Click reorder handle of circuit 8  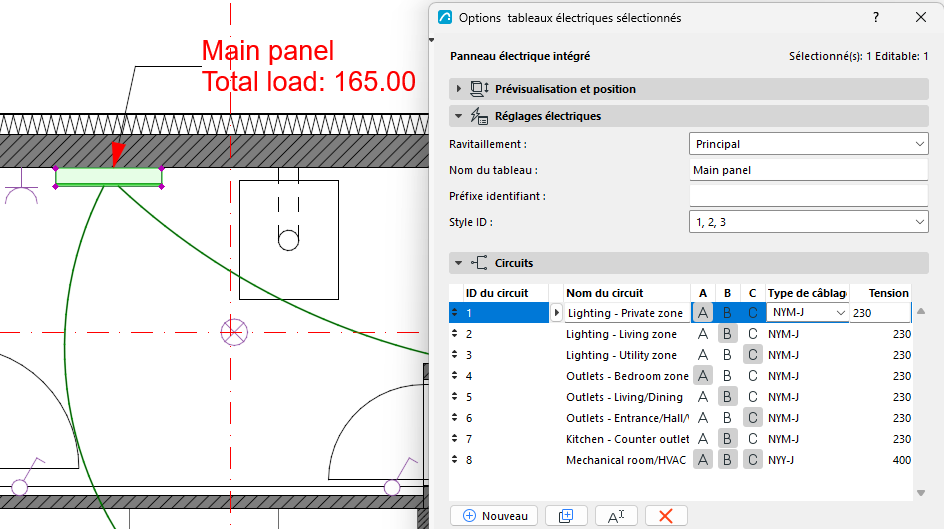coord(455,460)
